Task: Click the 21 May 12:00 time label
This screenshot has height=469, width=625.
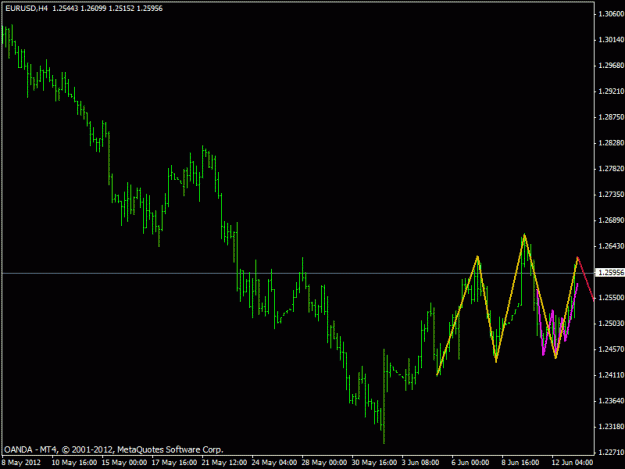Action: pos(224,462)
